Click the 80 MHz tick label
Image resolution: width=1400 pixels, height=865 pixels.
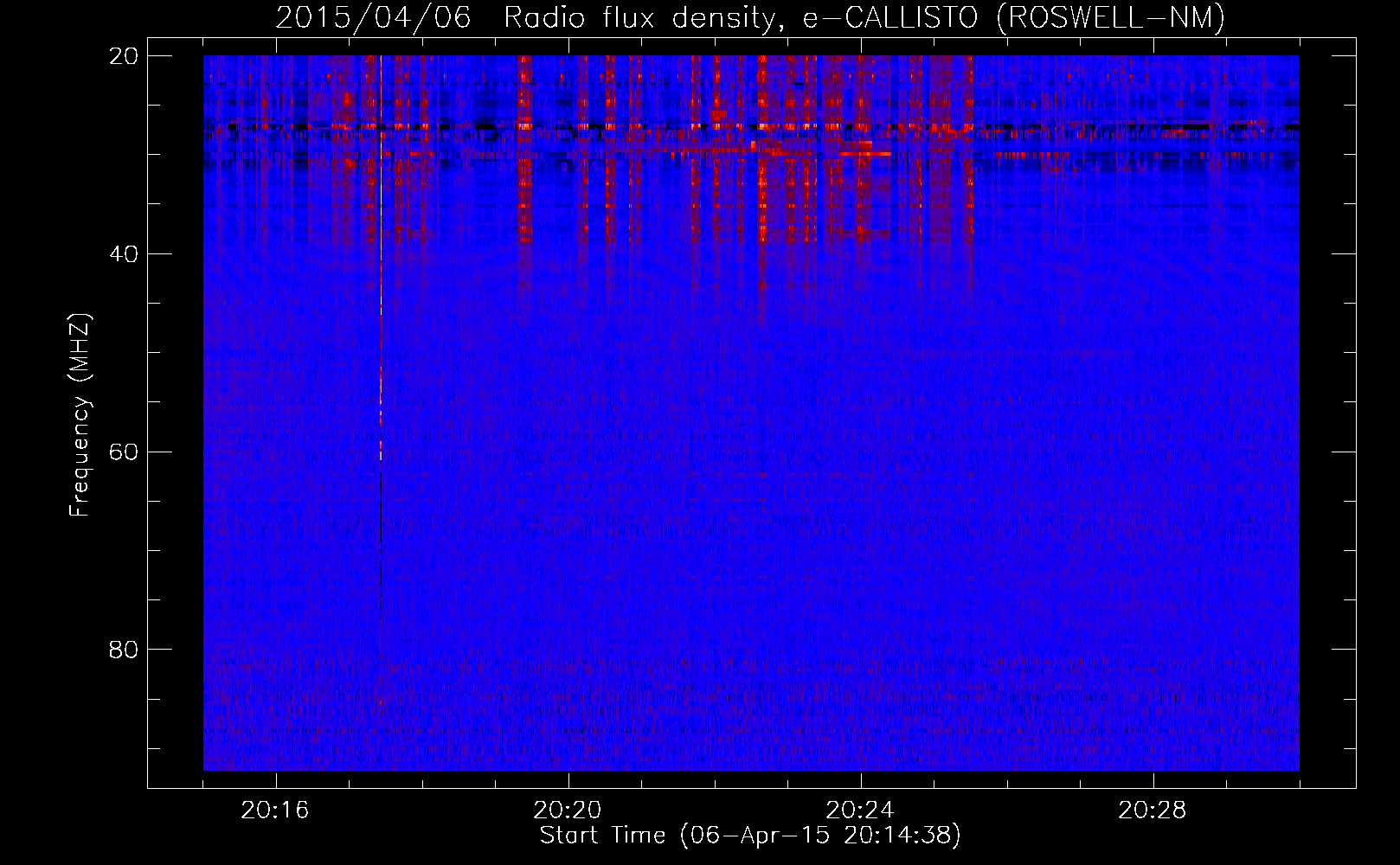pos(124,650)
